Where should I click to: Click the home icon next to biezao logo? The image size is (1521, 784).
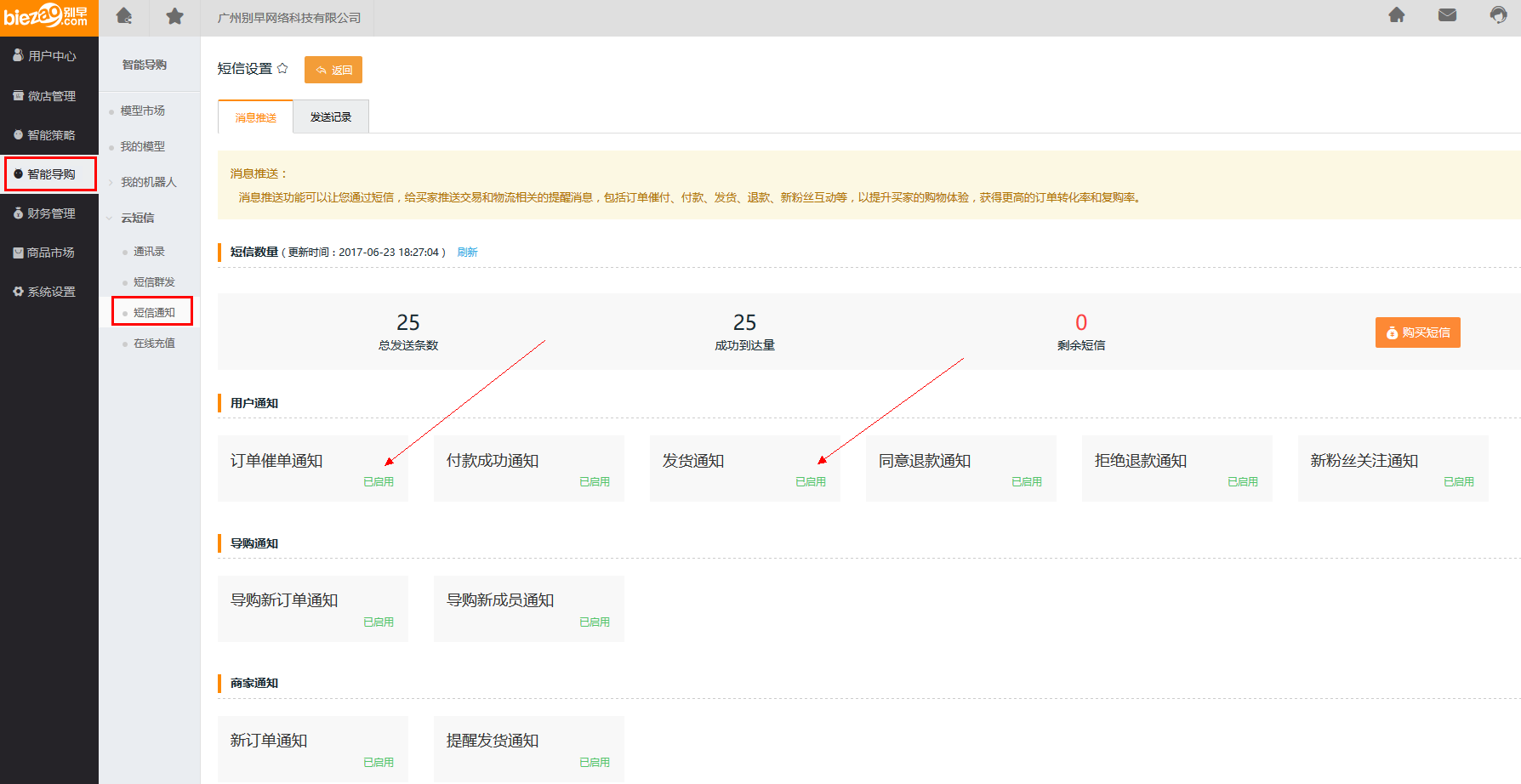(124, 16)
